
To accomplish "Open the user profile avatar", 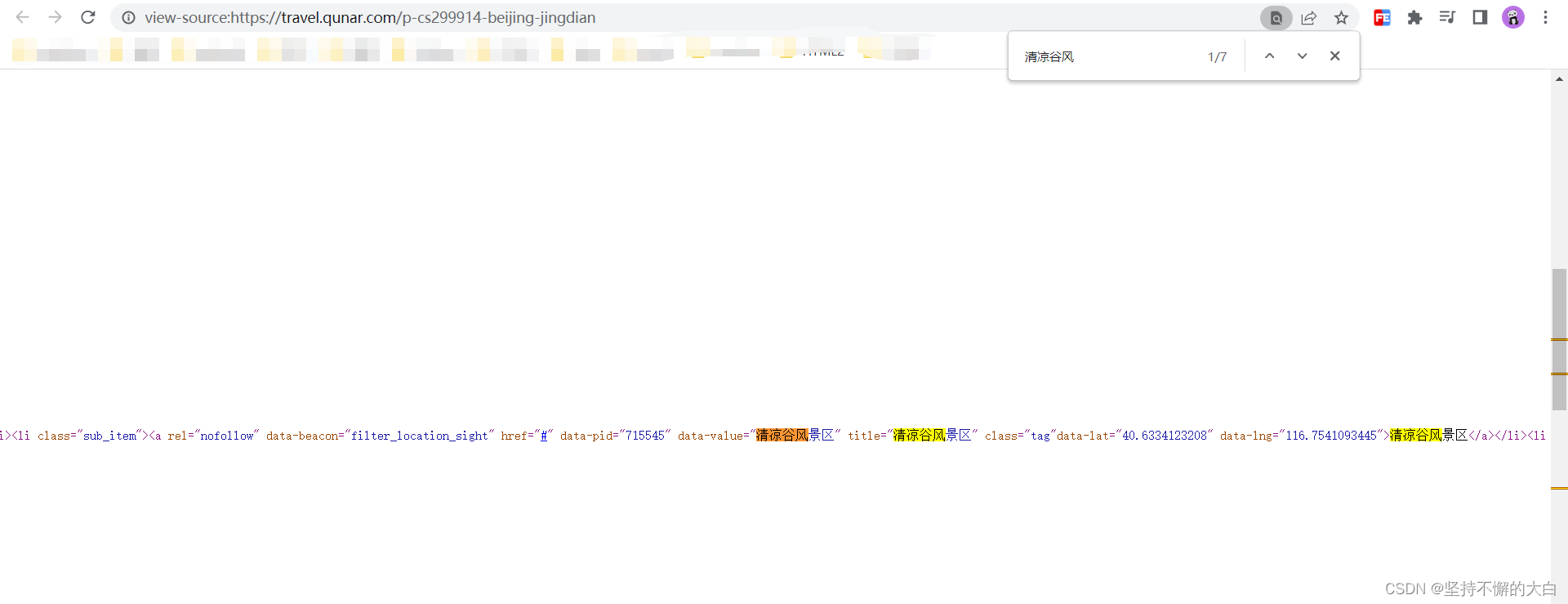I will point(1513,17).
